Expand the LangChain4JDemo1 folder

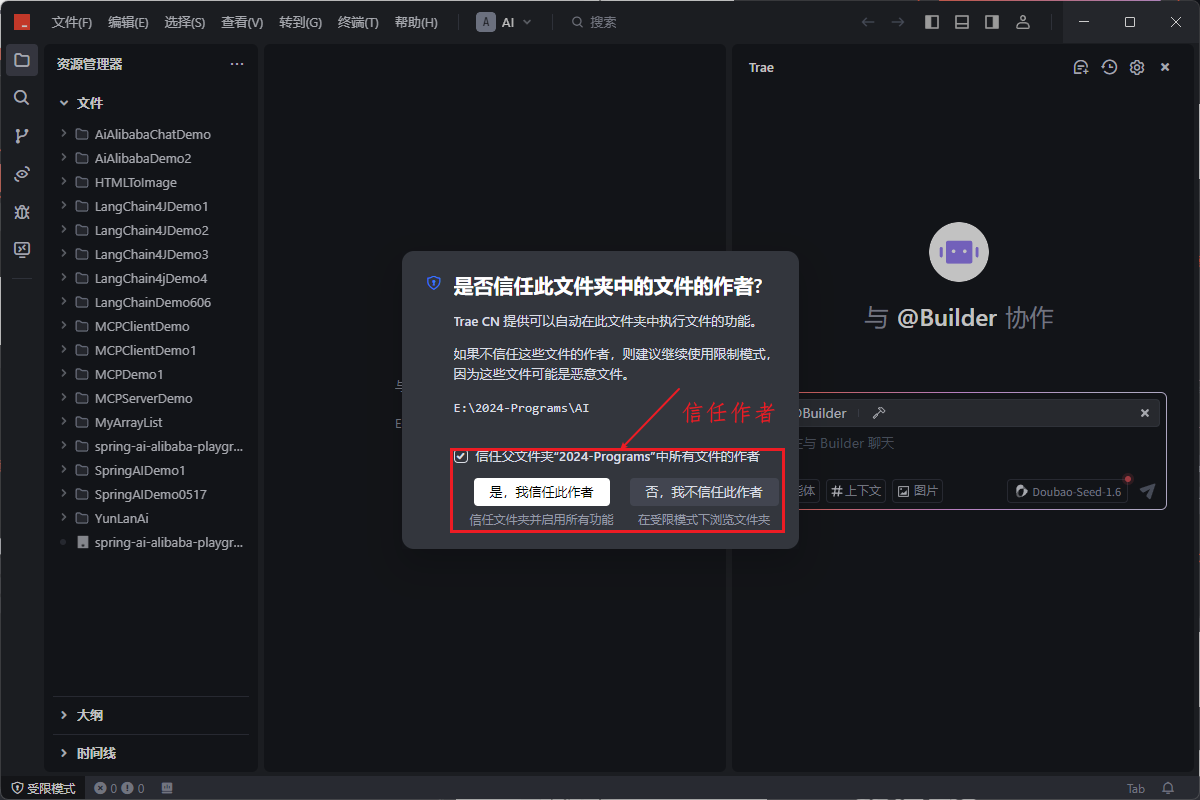point(64,206)
